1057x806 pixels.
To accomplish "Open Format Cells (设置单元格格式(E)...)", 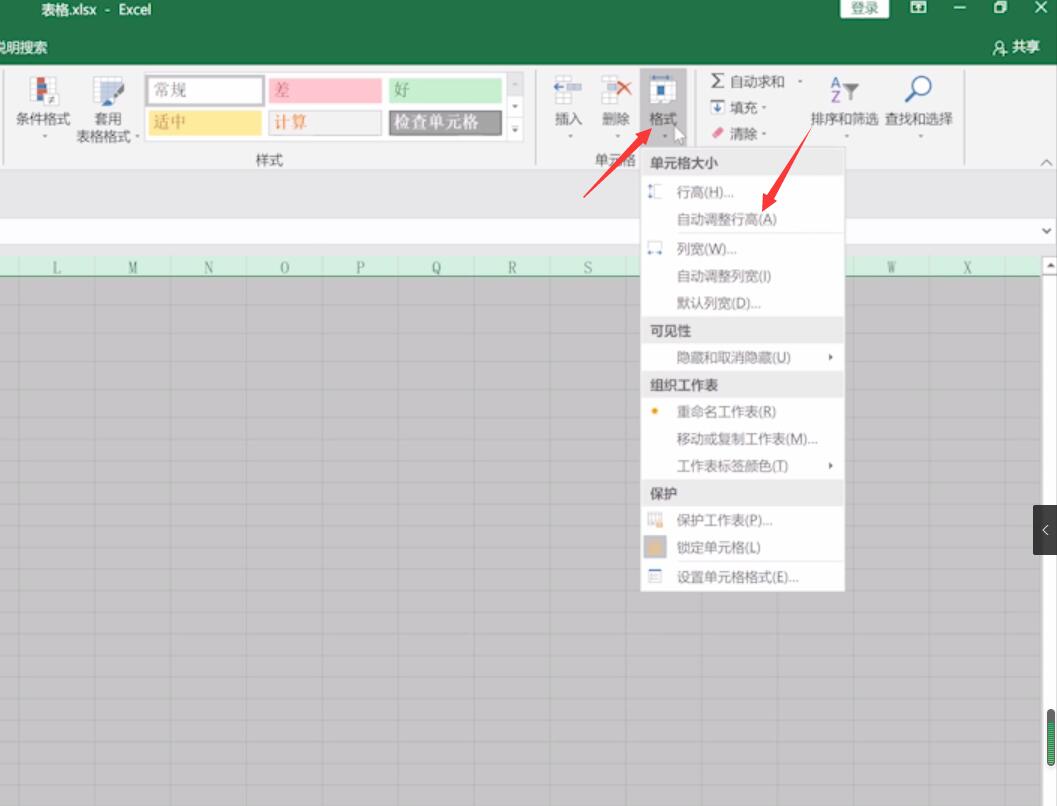I will pos(742,577).
